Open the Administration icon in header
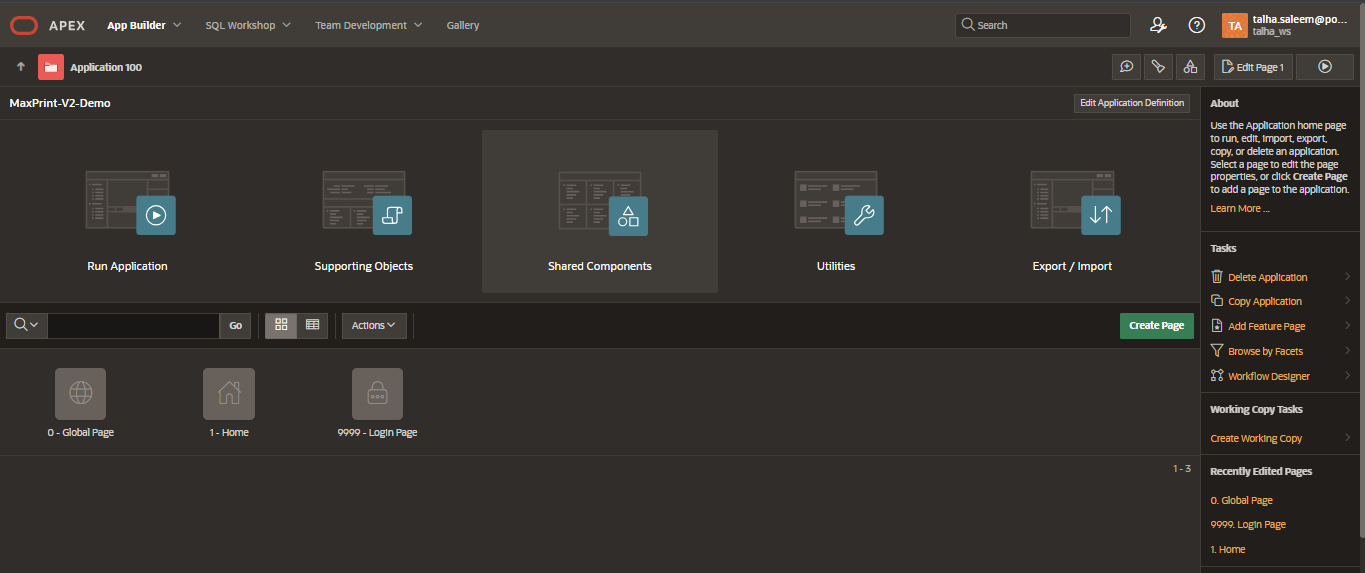Viewport: 1365px width, 573px height. coord(1158,25)
